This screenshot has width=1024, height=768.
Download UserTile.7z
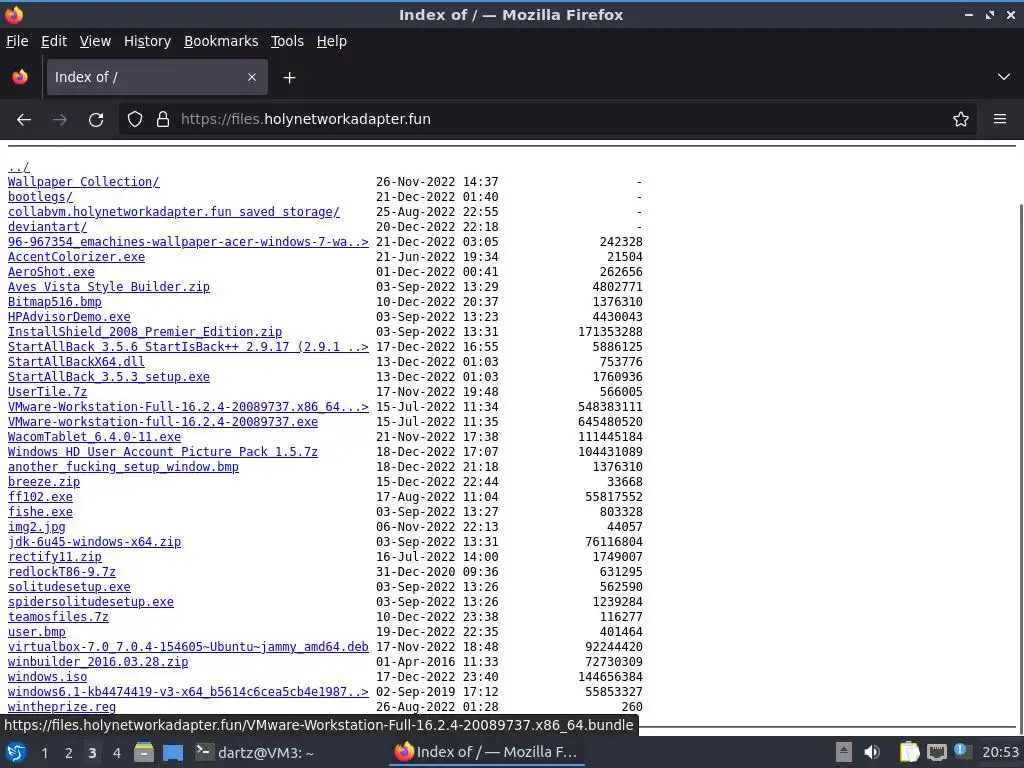tap(47, 392)
